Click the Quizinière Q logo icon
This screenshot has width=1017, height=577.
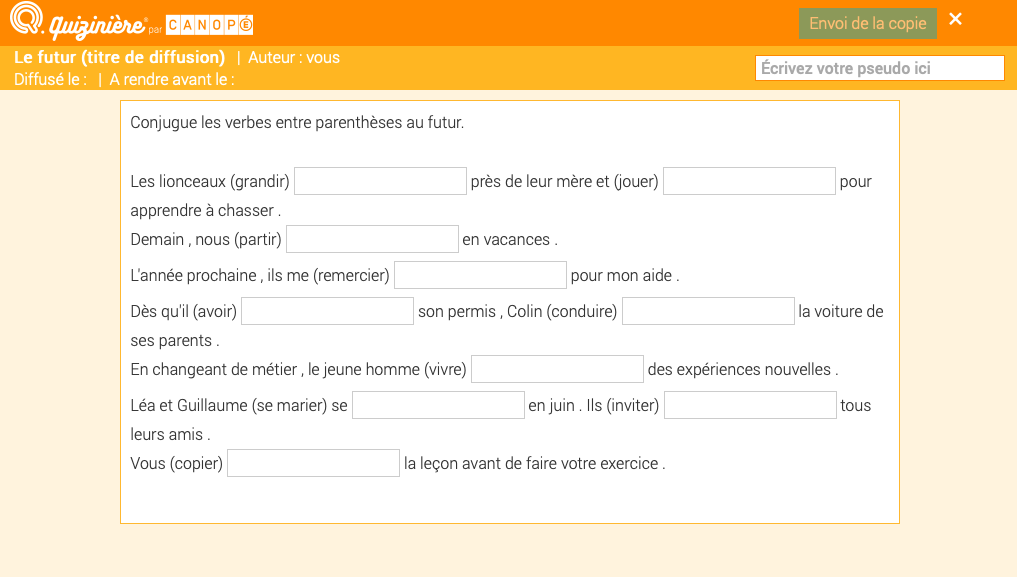point(27,21)
